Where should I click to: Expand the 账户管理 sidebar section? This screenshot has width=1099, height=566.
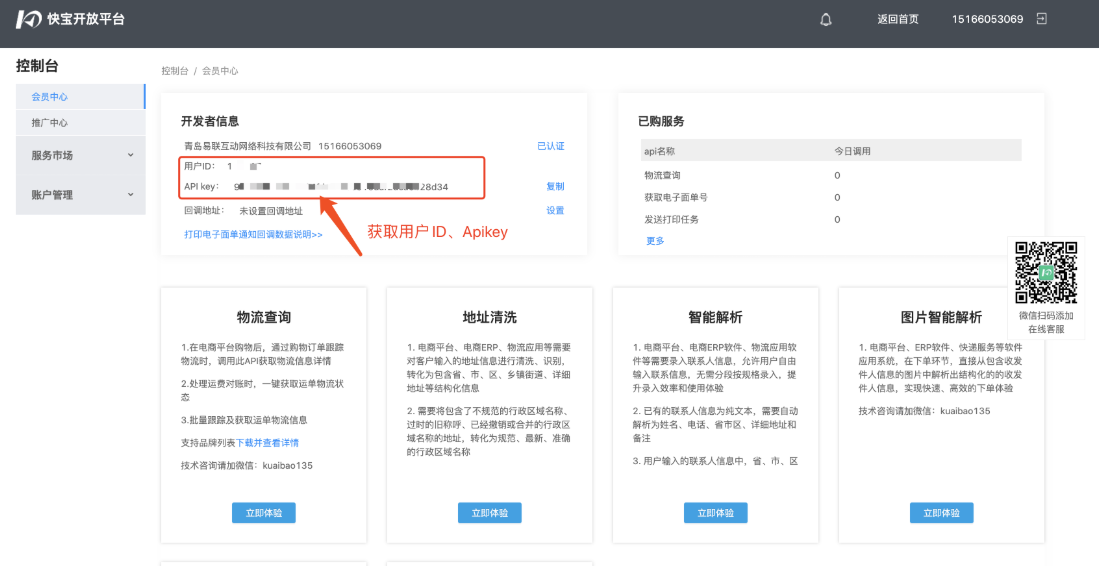81,195
